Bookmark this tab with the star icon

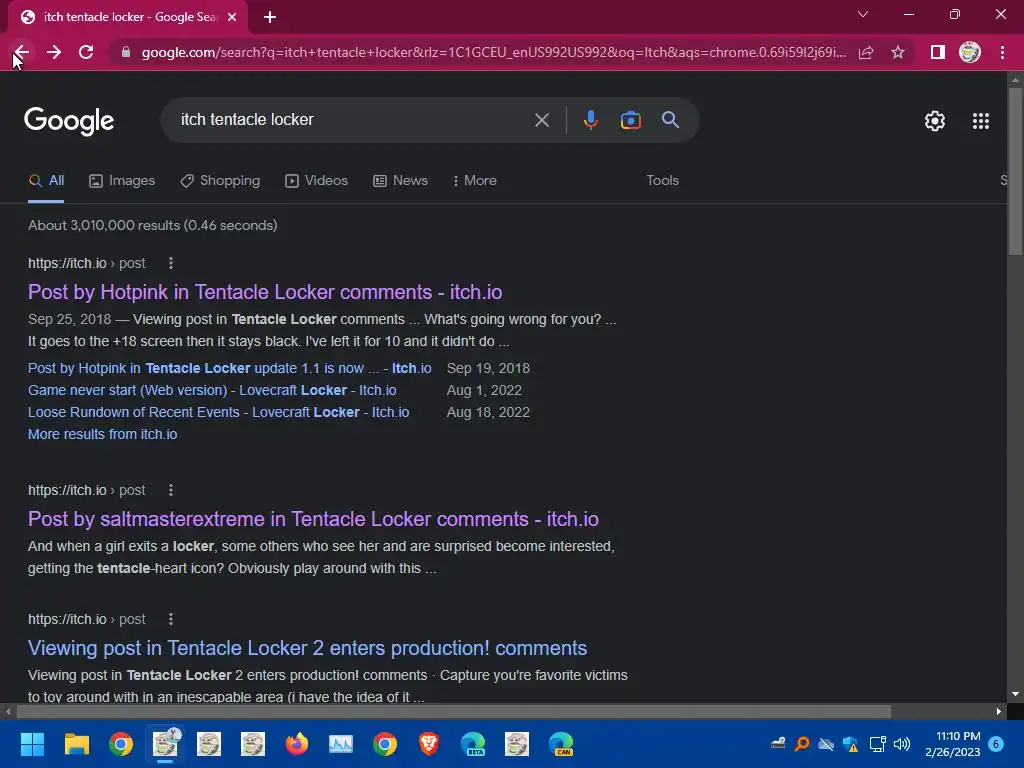point(898,52)
